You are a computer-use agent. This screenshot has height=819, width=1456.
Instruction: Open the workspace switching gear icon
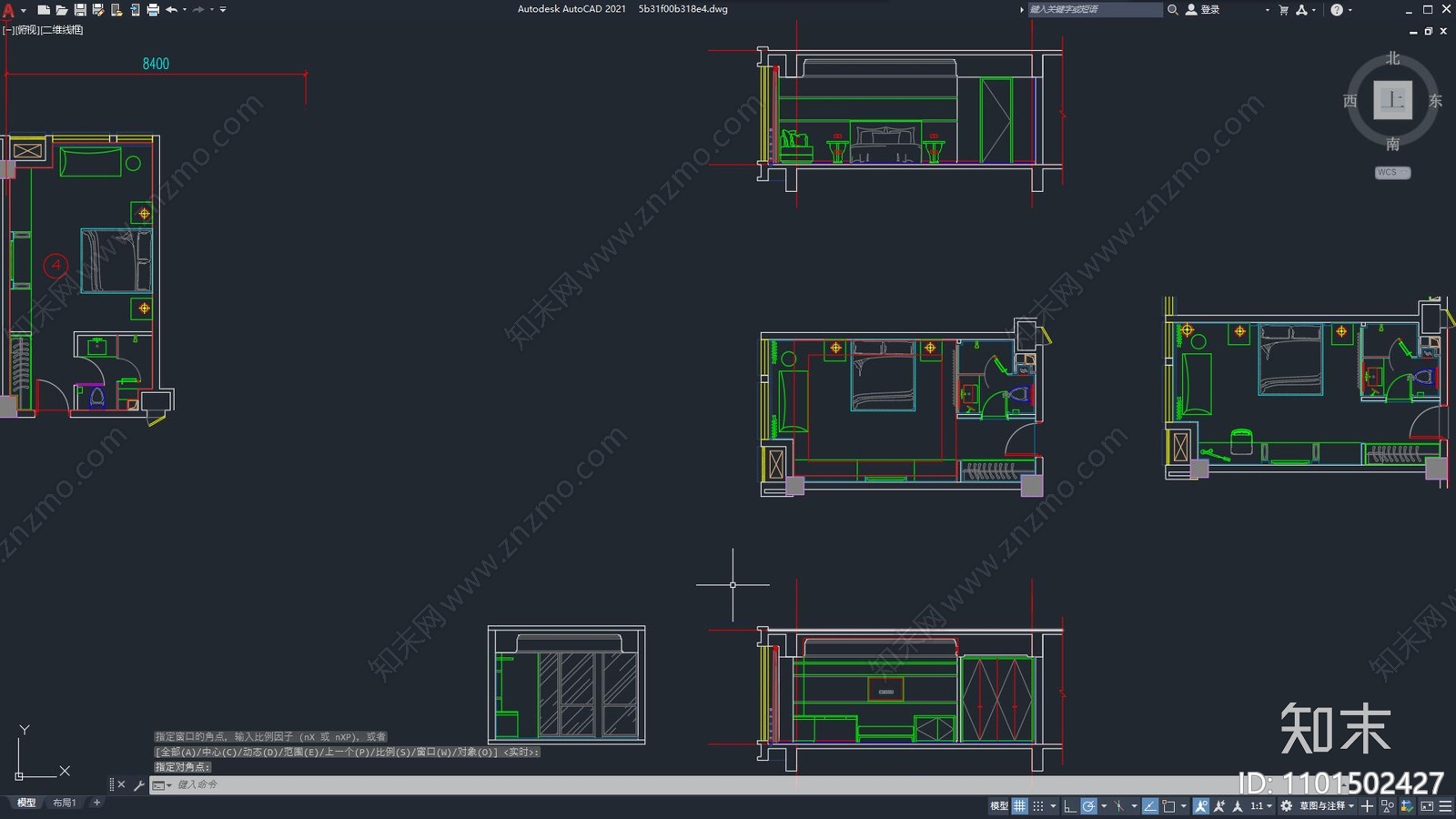pyautogui.click(x=1286, y=806)
